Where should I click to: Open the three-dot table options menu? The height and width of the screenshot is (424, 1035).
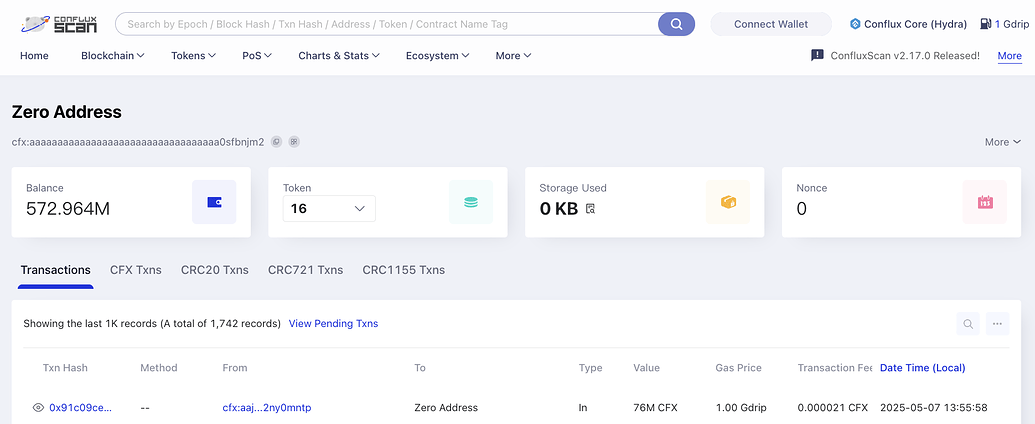(x=997, y=324)
